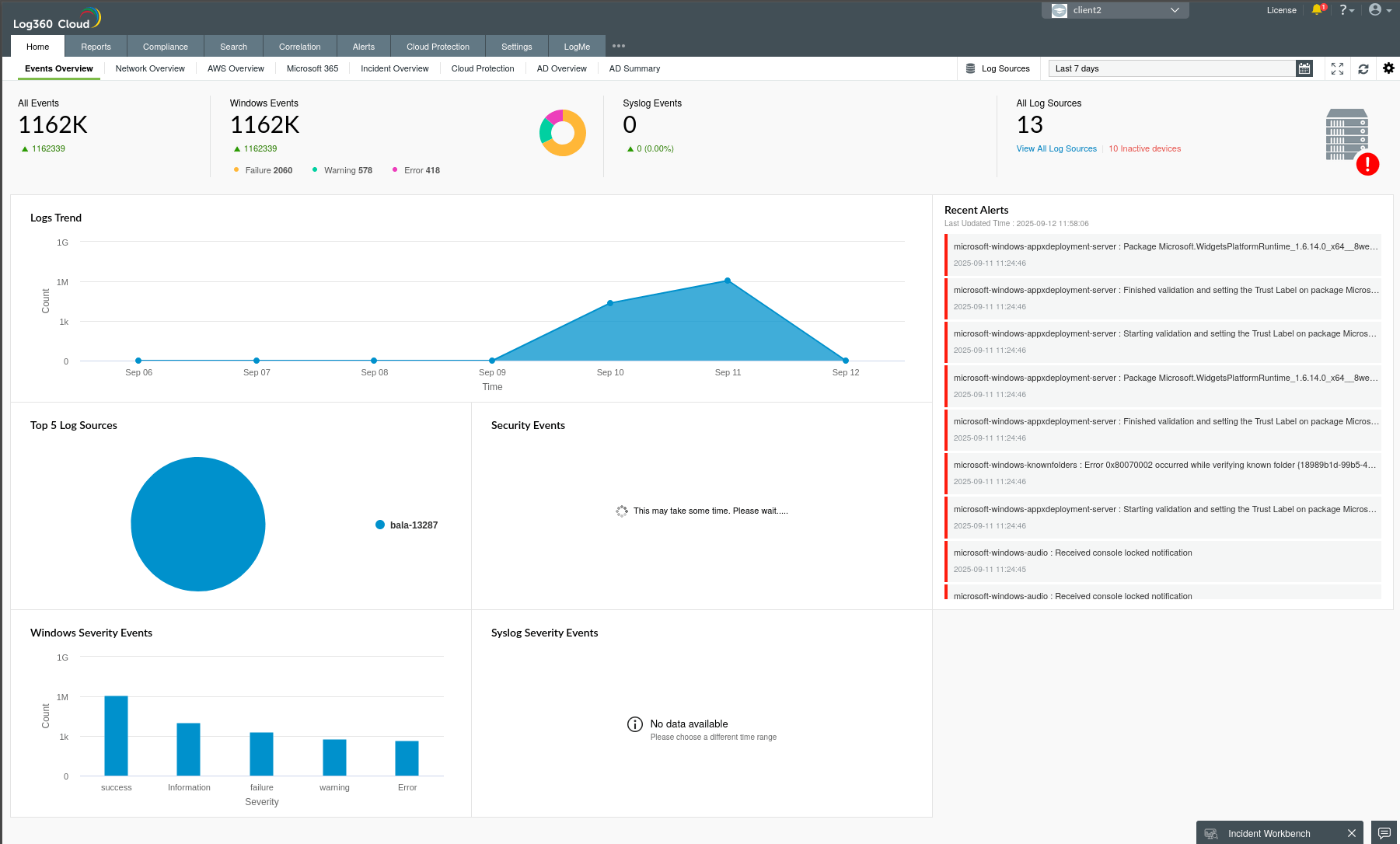
Task: Expand the user account dropdown
Action: pyautogui.click(x=1387, y=10)
